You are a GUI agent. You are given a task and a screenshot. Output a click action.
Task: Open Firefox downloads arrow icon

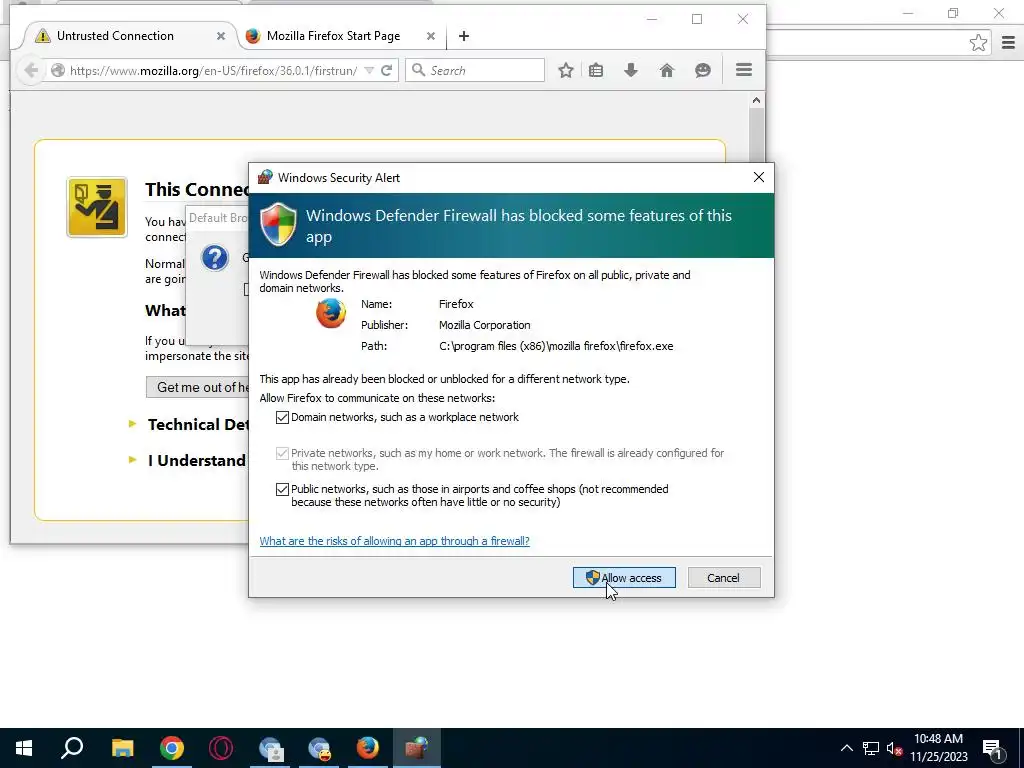click(631, 71)
